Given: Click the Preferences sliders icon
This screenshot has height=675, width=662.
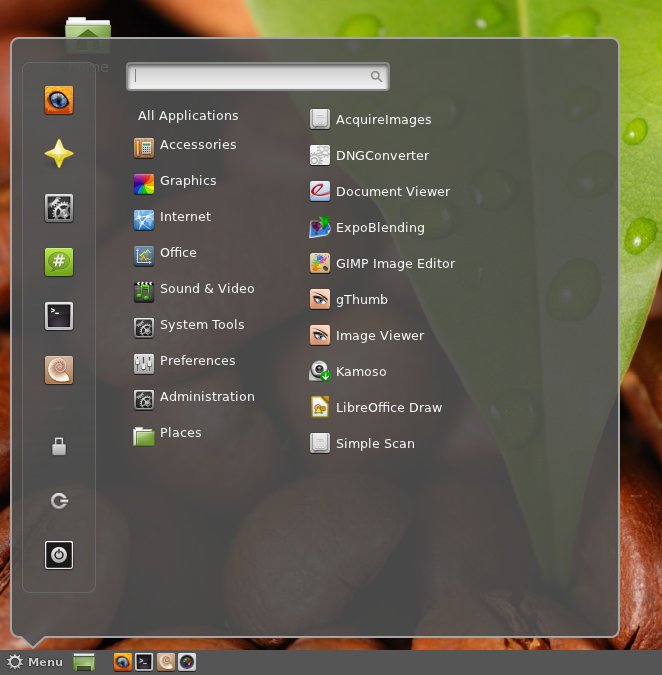Looking at the screenshot, I should point(144,364).
